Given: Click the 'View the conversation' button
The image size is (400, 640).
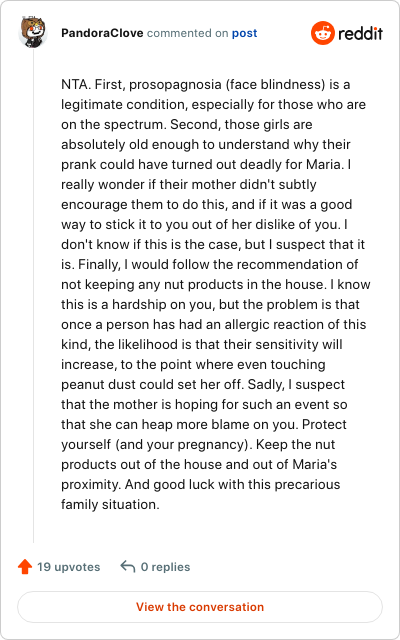Looking at the screenshot, I should tap(200, 607).
